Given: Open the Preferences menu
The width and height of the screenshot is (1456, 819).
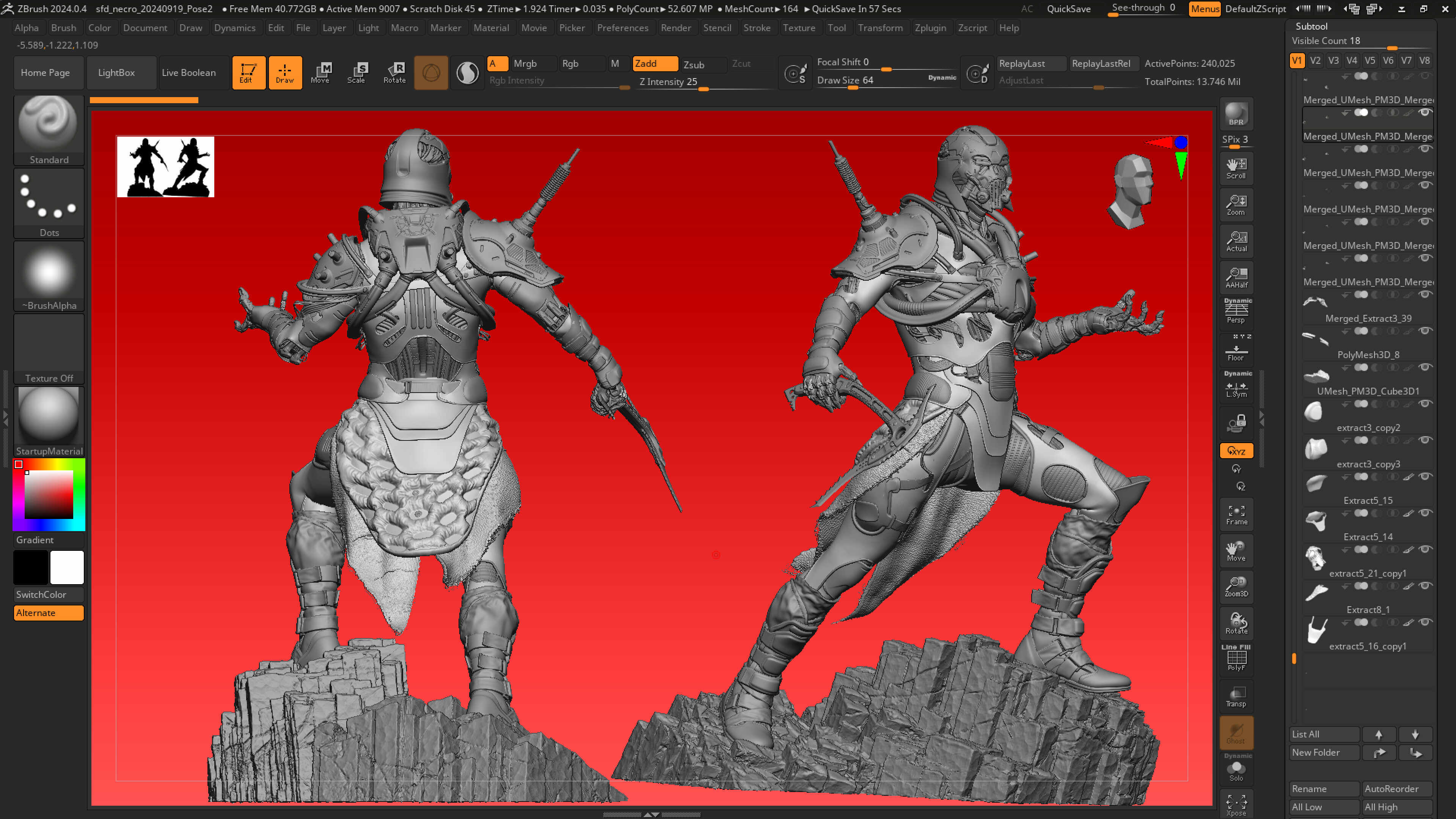Looking at the screenshot, I should tap(622, 28).
